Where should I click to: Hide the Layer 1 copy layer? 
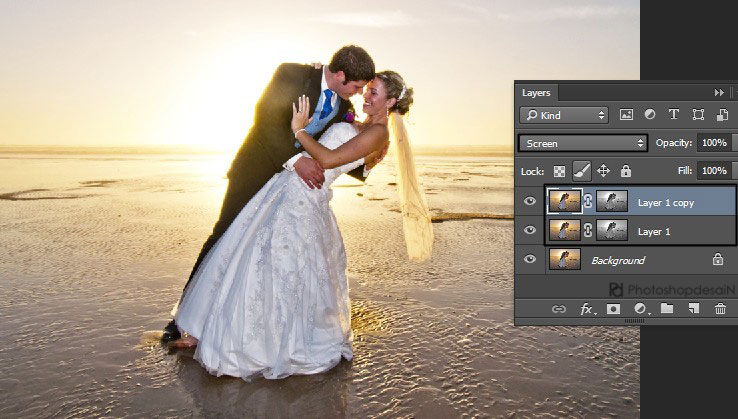(x=530, y=201)
